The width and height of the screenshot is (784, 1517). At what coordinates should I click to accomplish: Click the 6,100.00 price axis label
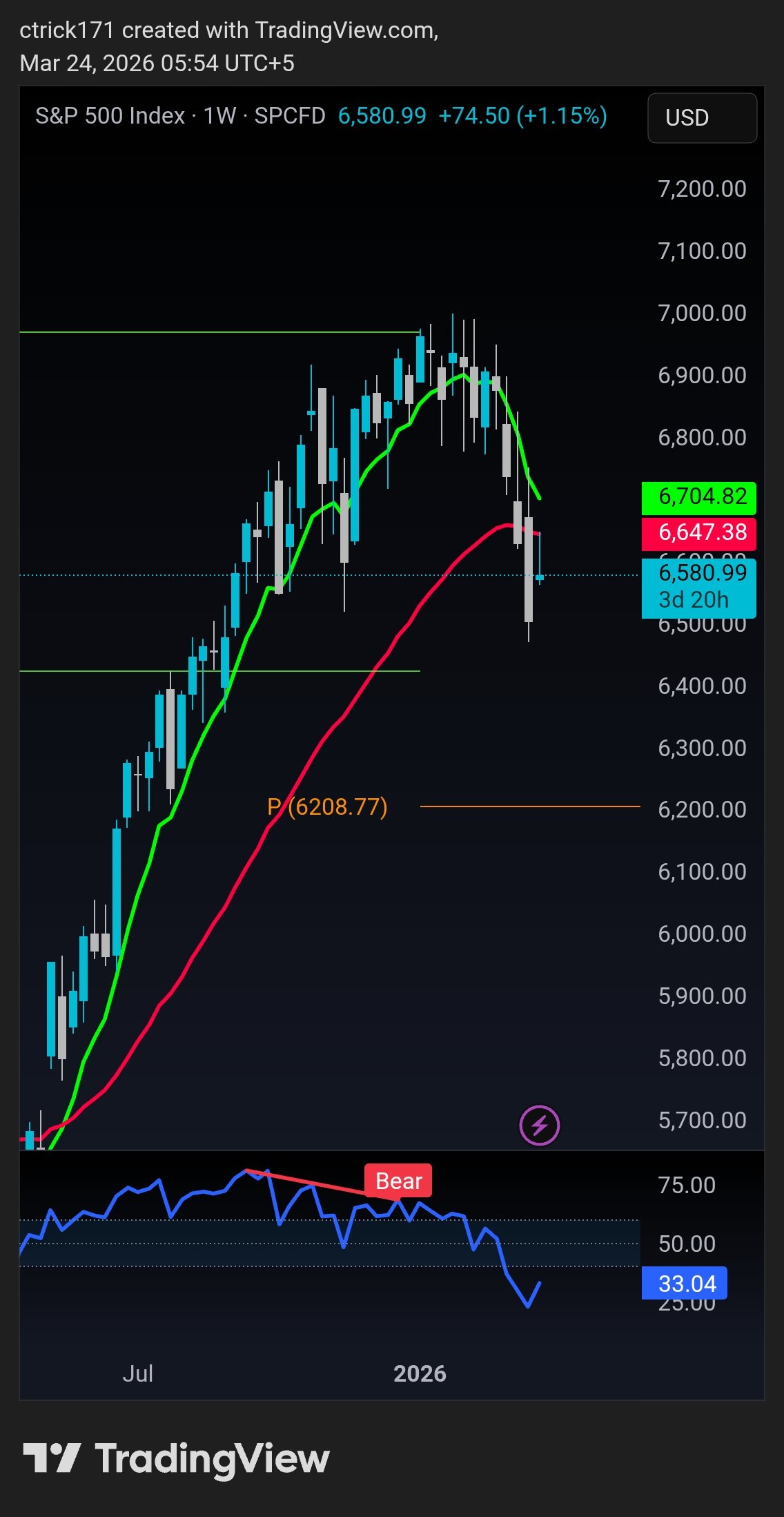(703, 872)
